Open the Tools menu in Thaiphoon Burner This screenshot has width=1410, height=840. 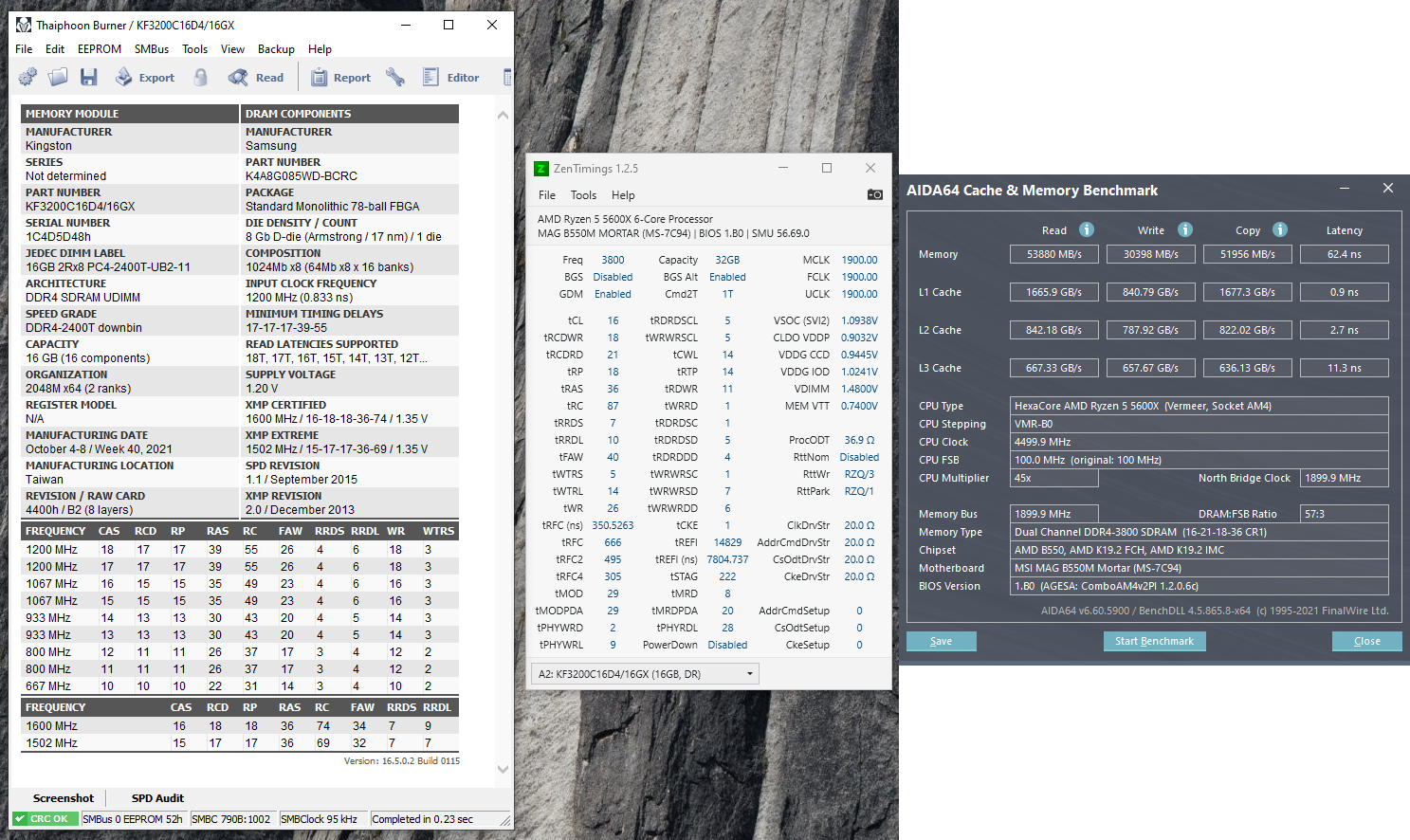click(x=194, y=49)
